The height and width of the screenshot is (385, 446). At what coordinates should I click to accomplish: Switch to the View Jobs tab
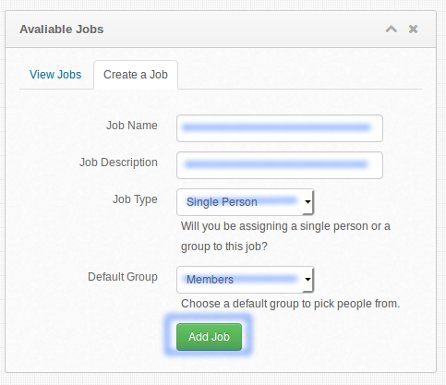55,75
